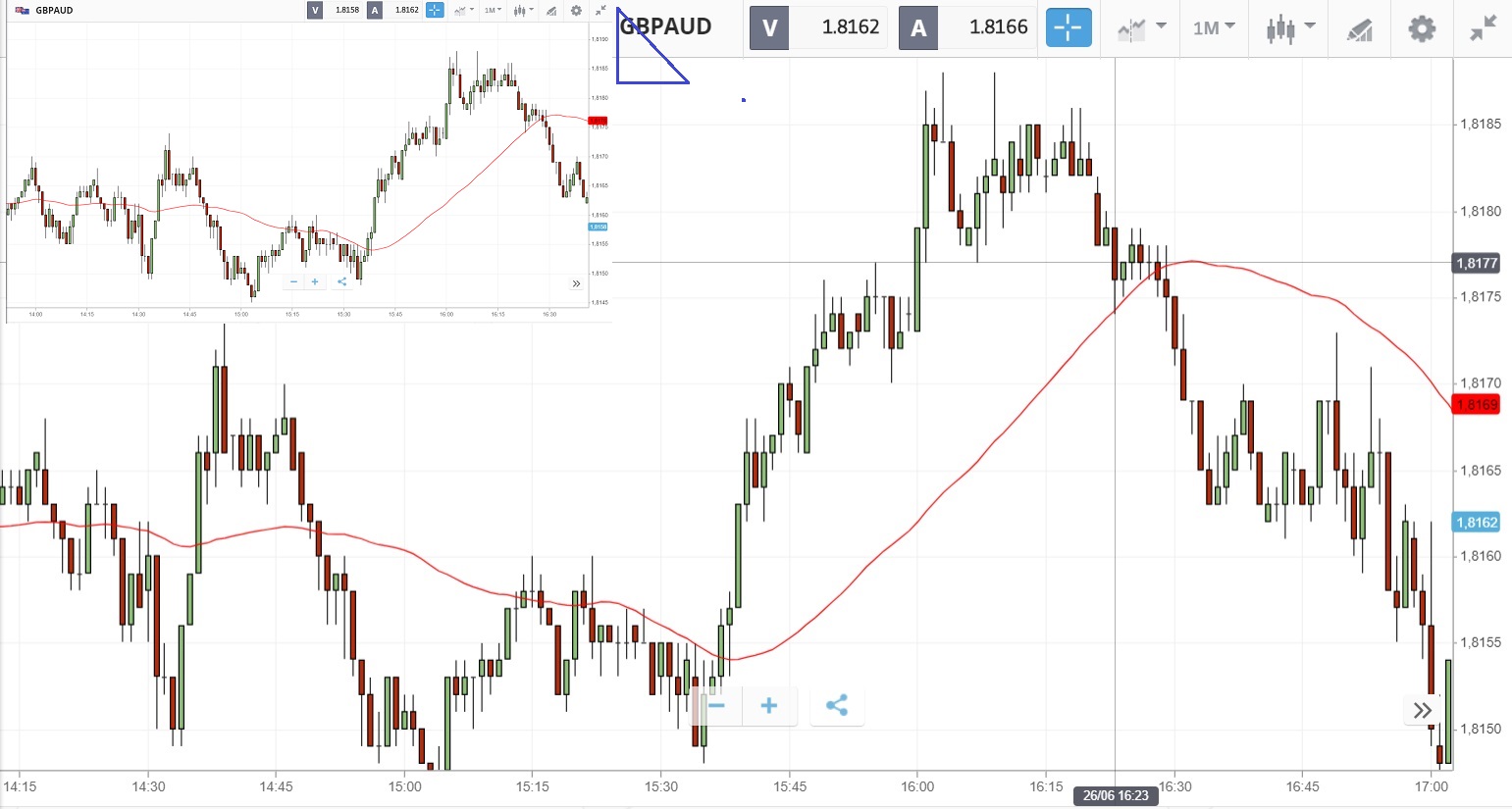Click the share icon on the large chart
Image resolution: width=1512 pixels, height=809 pixels.
tap(837, 706)
